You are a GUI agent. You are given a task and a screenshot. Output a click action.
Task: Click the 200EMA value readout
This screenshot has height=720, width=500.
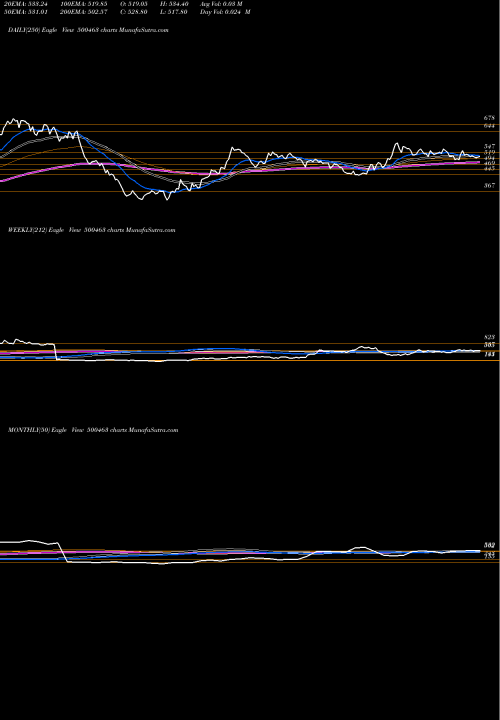click(x=84, y=12)
